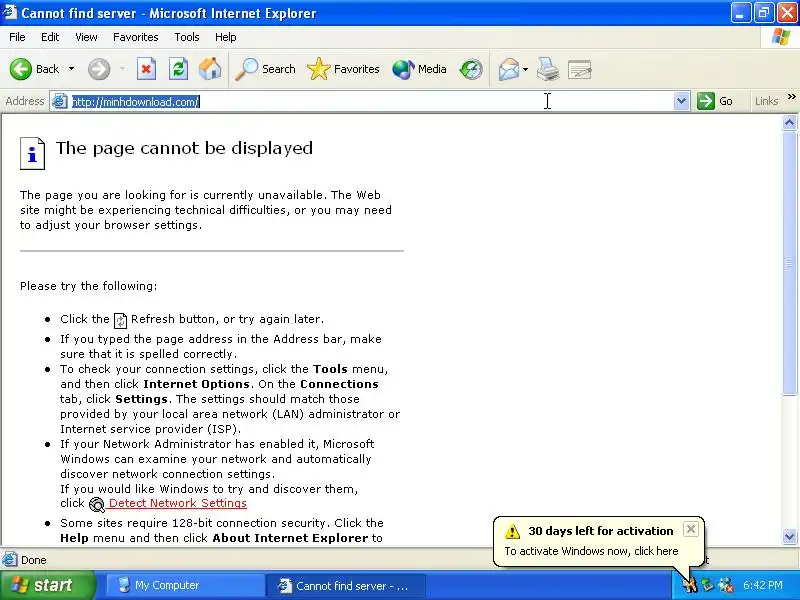This screenshot has width=800, height=600.
Task: Click the system tray clock 6:42 PM
Action: click(762, 585)
